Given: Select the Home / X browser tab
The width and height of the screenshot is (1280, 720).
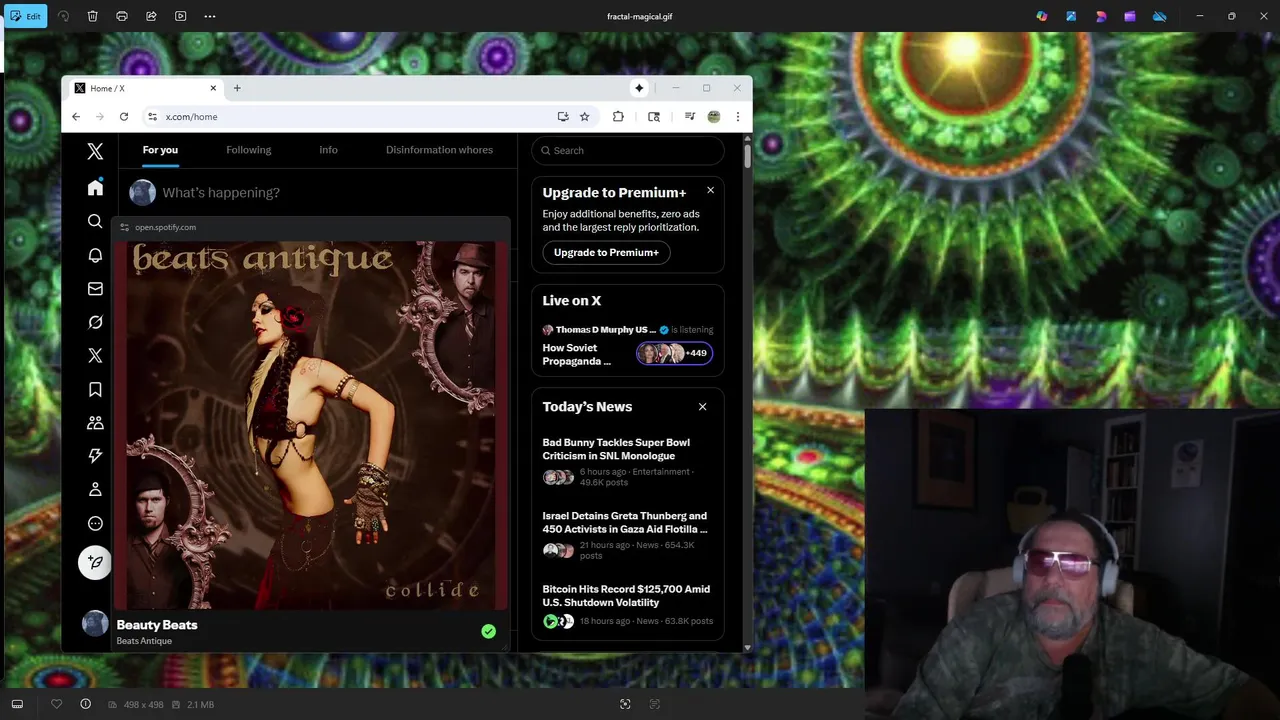Looking at the screenshot, I should (146, 88).
